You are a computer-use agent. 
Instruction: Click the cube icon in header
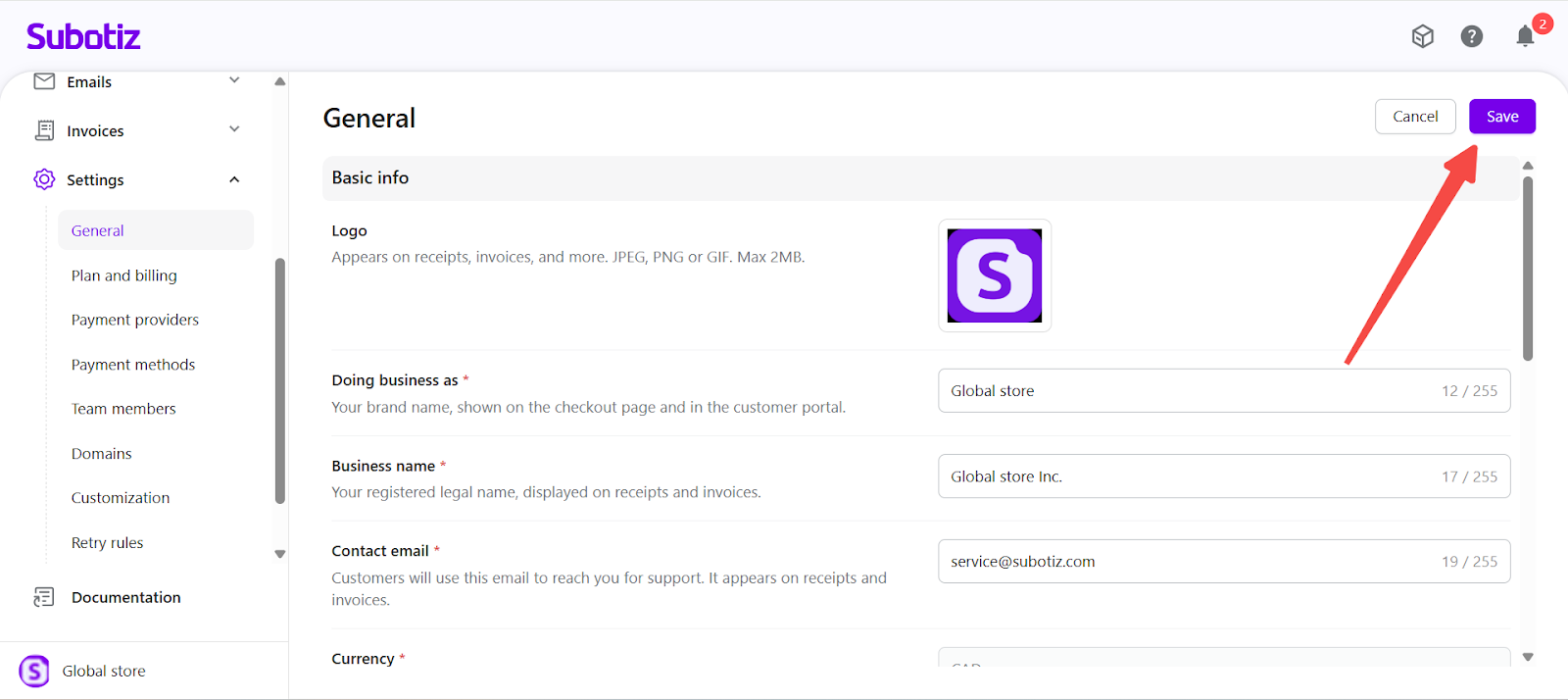pyautogui.click(x=1422, y=36)
